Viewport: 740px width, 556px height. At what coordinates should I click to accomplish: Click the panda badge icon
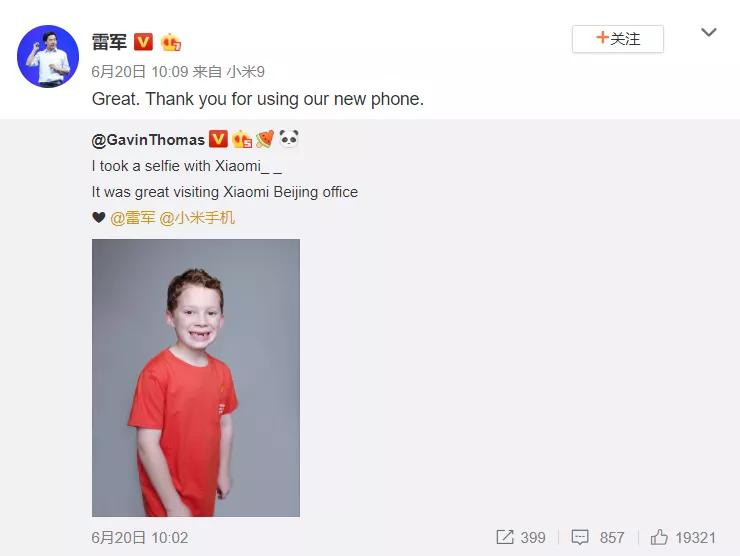coord(288,139)
